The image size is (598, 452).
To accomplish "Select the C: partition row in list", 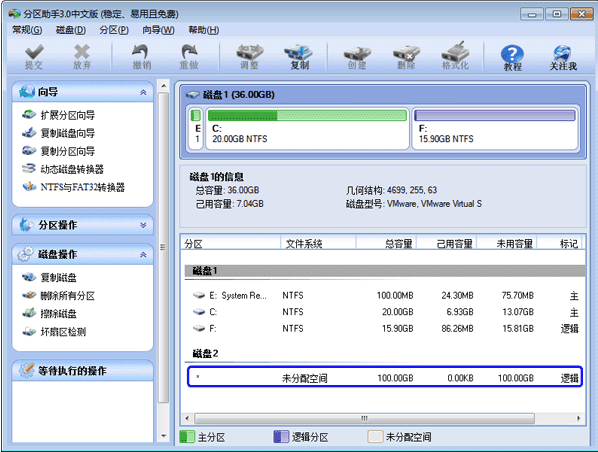I will 384,312.
